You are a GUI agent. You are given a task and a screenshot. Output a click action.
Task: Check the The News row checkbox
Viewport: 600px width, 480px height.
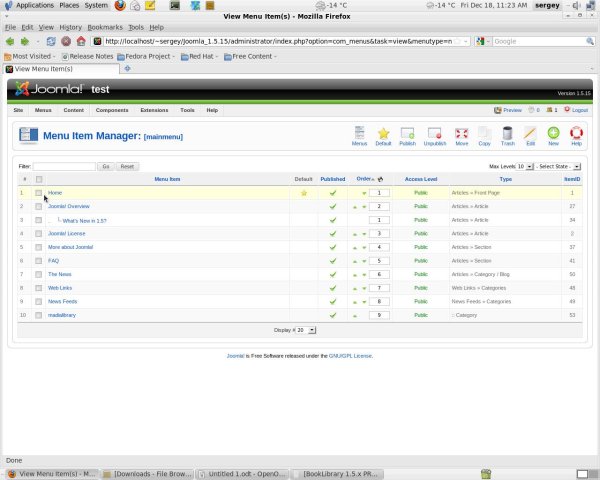point(38,274)
